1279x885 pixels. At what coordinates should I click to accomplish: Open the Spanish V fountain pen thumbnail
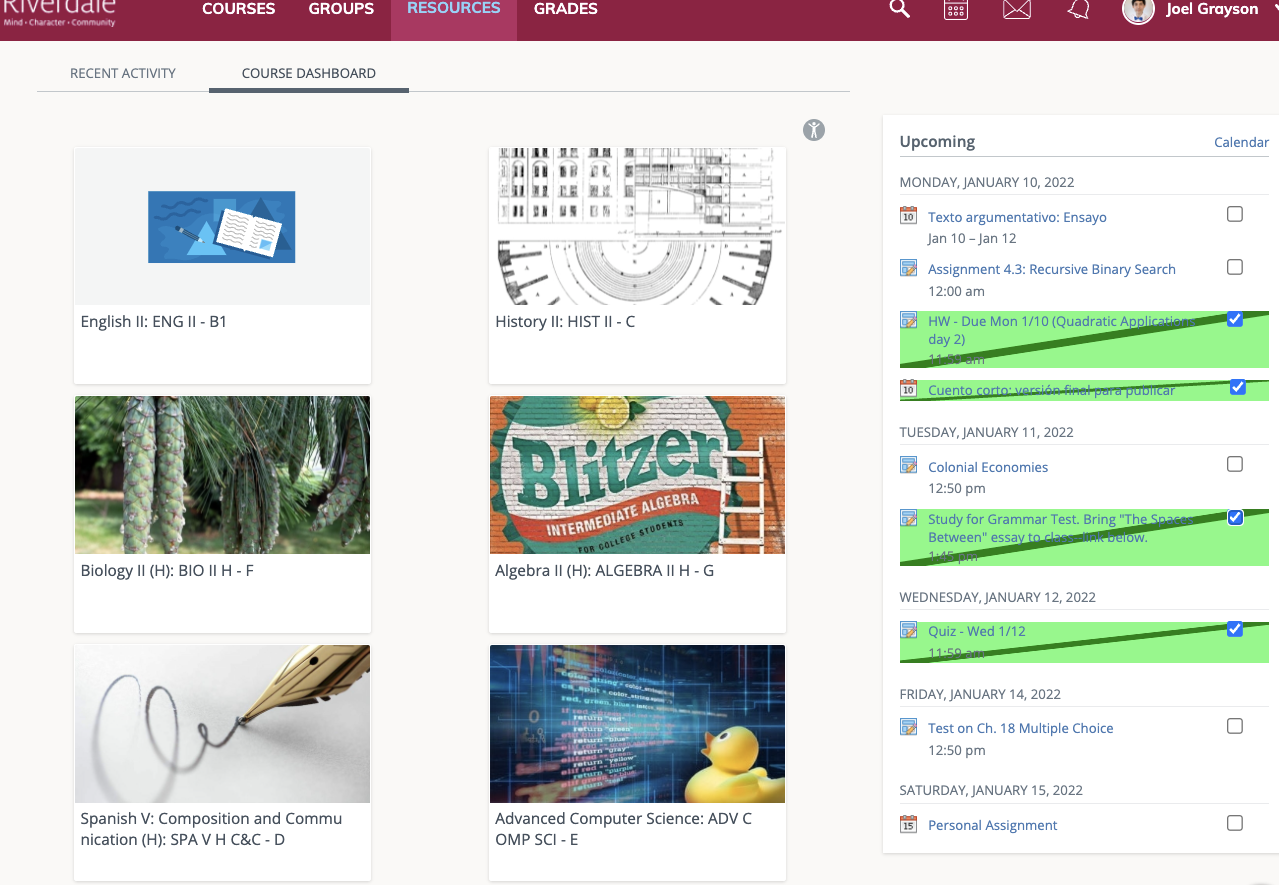tap(222, 724)
